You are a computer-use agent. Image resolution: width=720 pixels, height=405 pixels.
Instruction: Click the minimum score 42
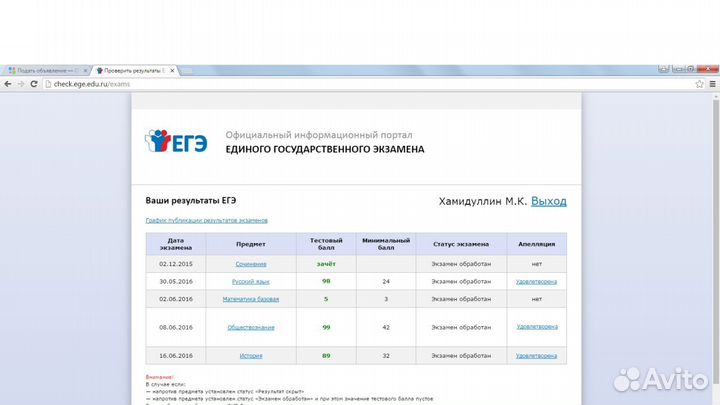(x=386, y=327)
